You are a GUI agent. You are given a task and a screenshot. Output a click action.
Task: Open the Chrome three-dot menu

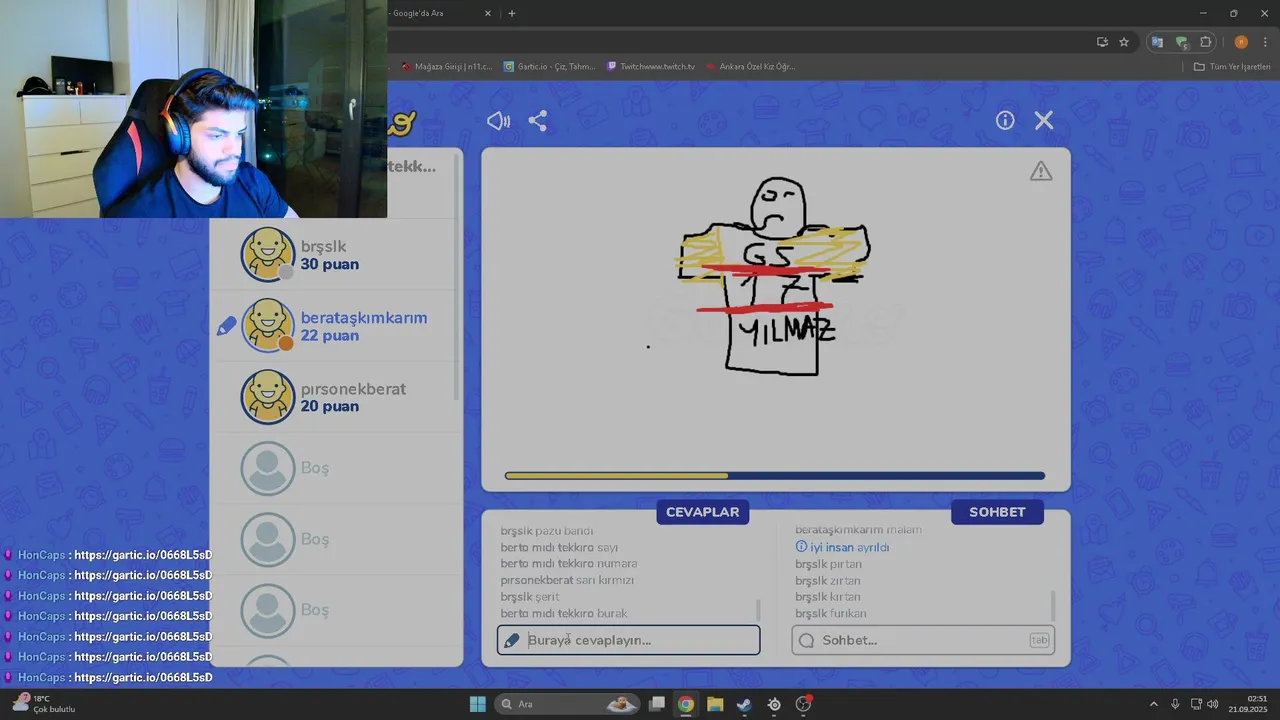coord(1265,42)
